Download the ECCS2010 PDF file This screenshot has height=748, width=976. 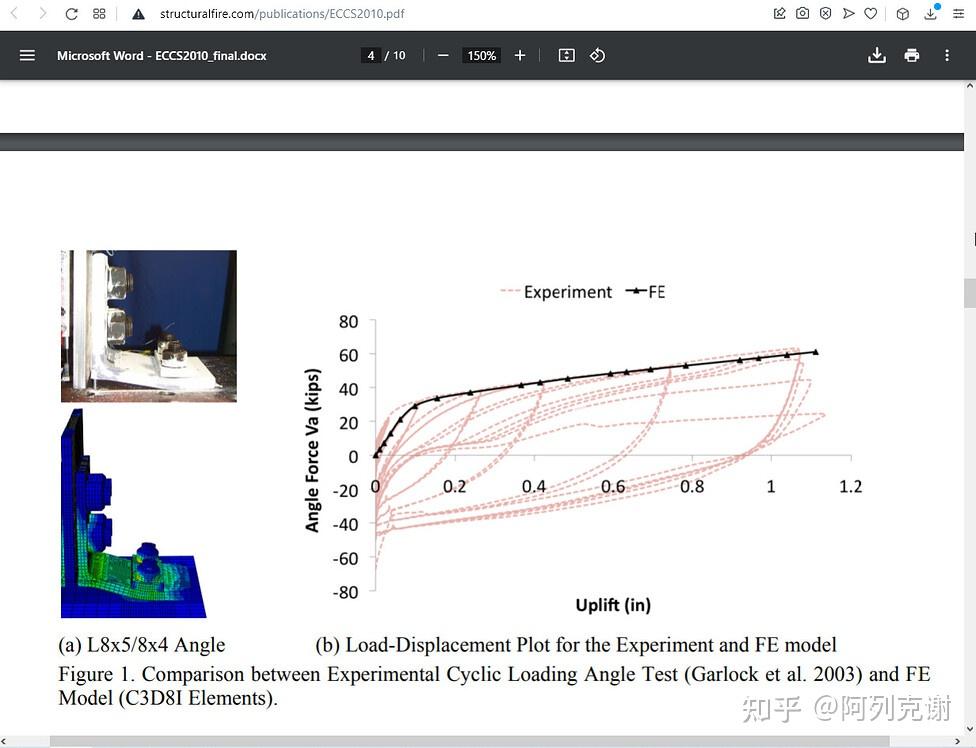[x=877, y=55]
